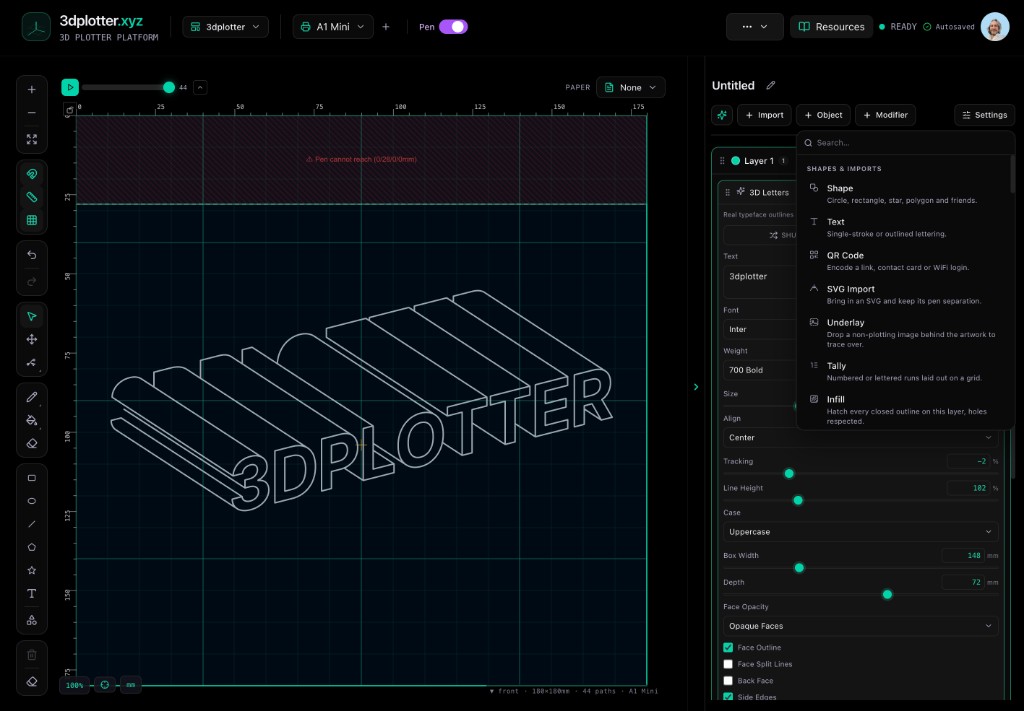Click the Modifier button

[885, 115]
